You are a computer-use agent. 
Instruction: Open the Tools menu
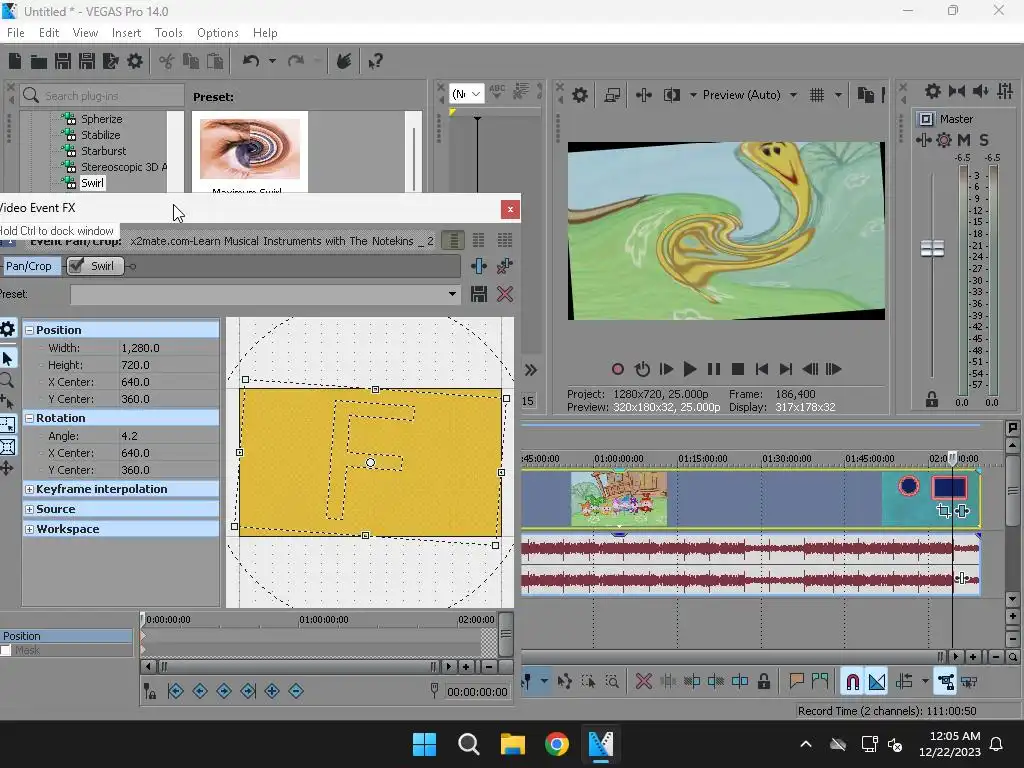168,33
